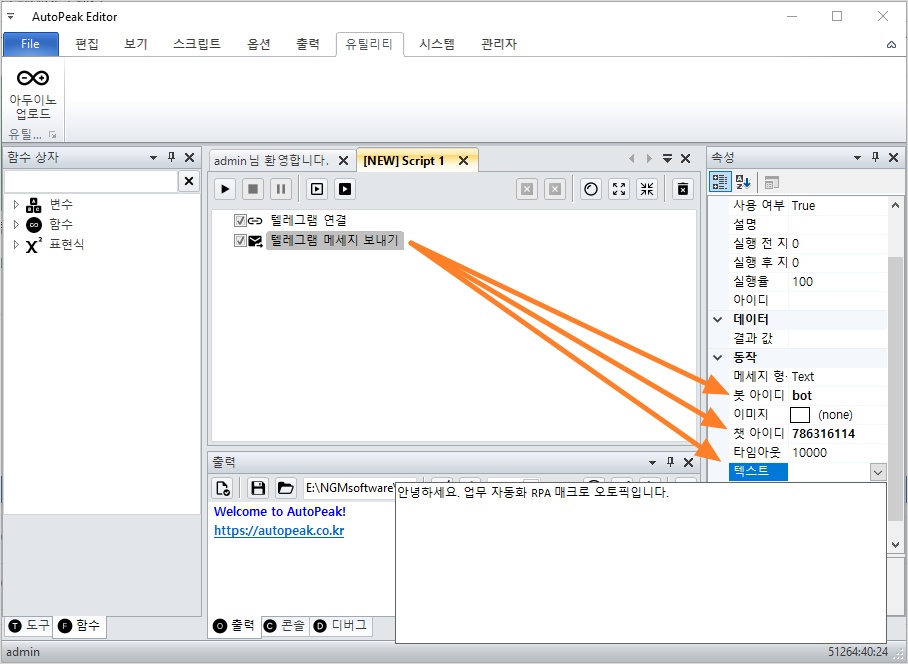Uncheck the 텔레그램 메세지 보내기 step checkbox

click(240, 240)
